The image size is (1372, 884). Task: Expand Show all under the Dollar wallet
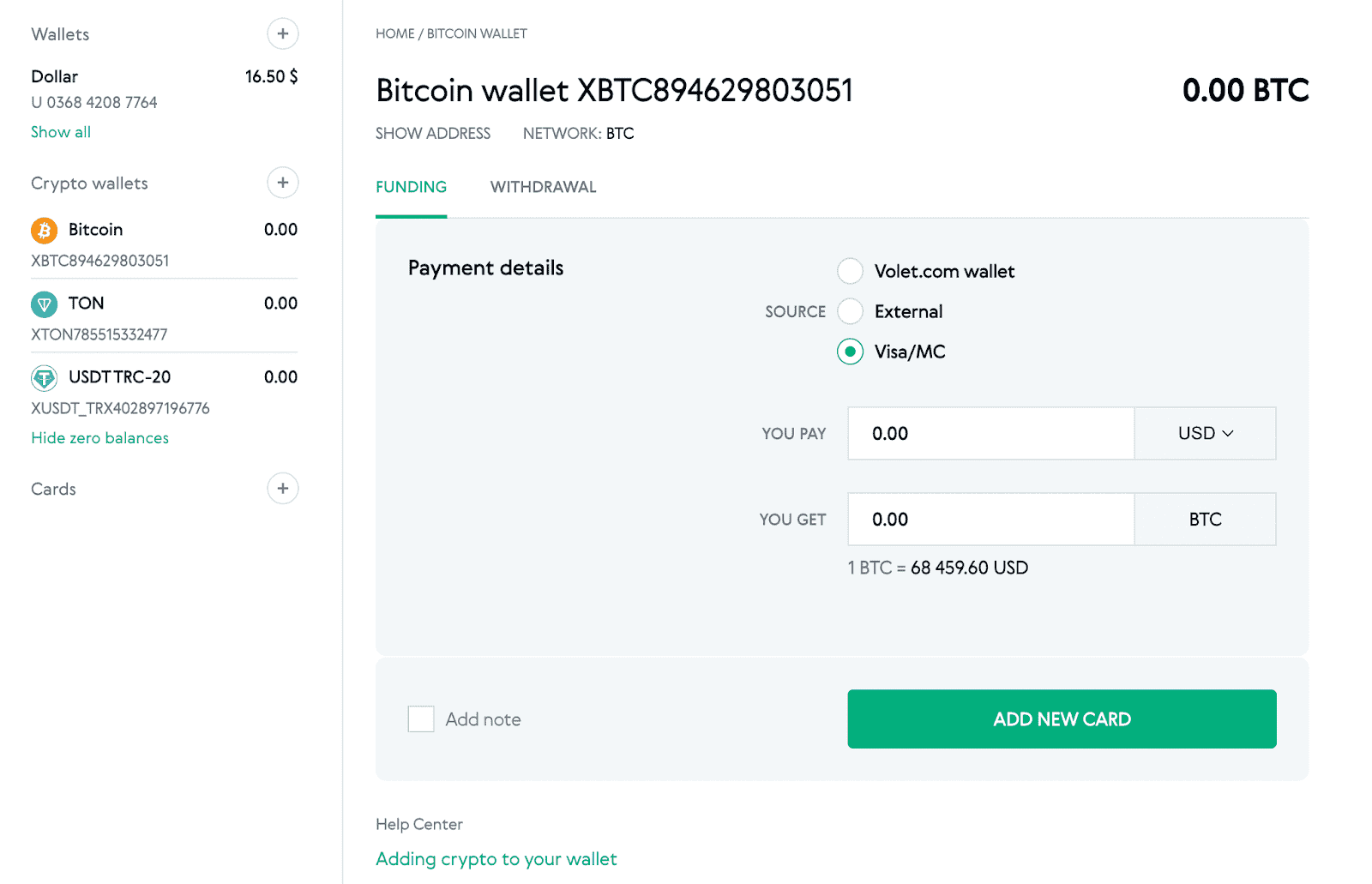[60, 131]
